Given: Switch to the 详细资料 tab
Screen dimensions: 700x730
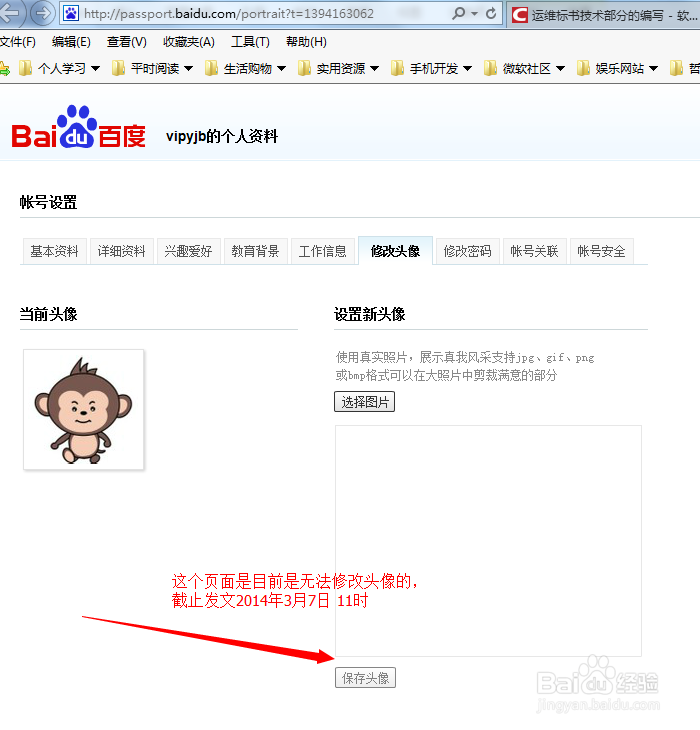Looking at the screenshot, I should point(121,251).
